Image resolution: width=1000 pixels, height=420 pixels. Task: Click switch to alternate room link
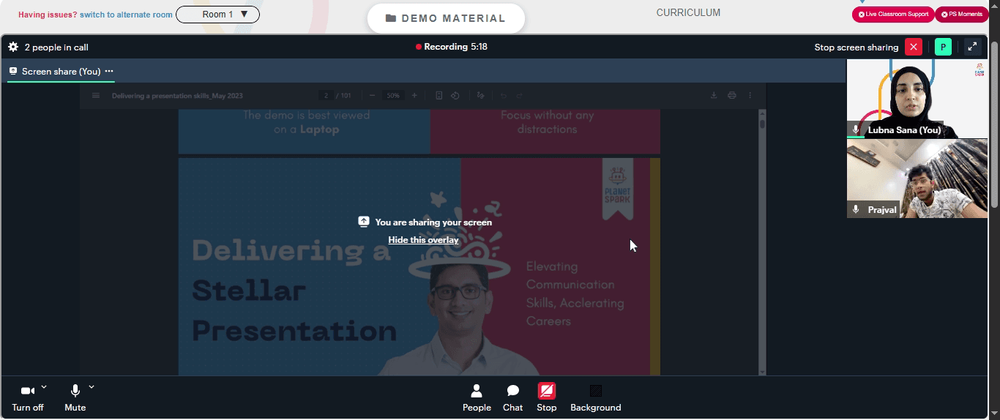pyautogui.click(x=126, y=15)
